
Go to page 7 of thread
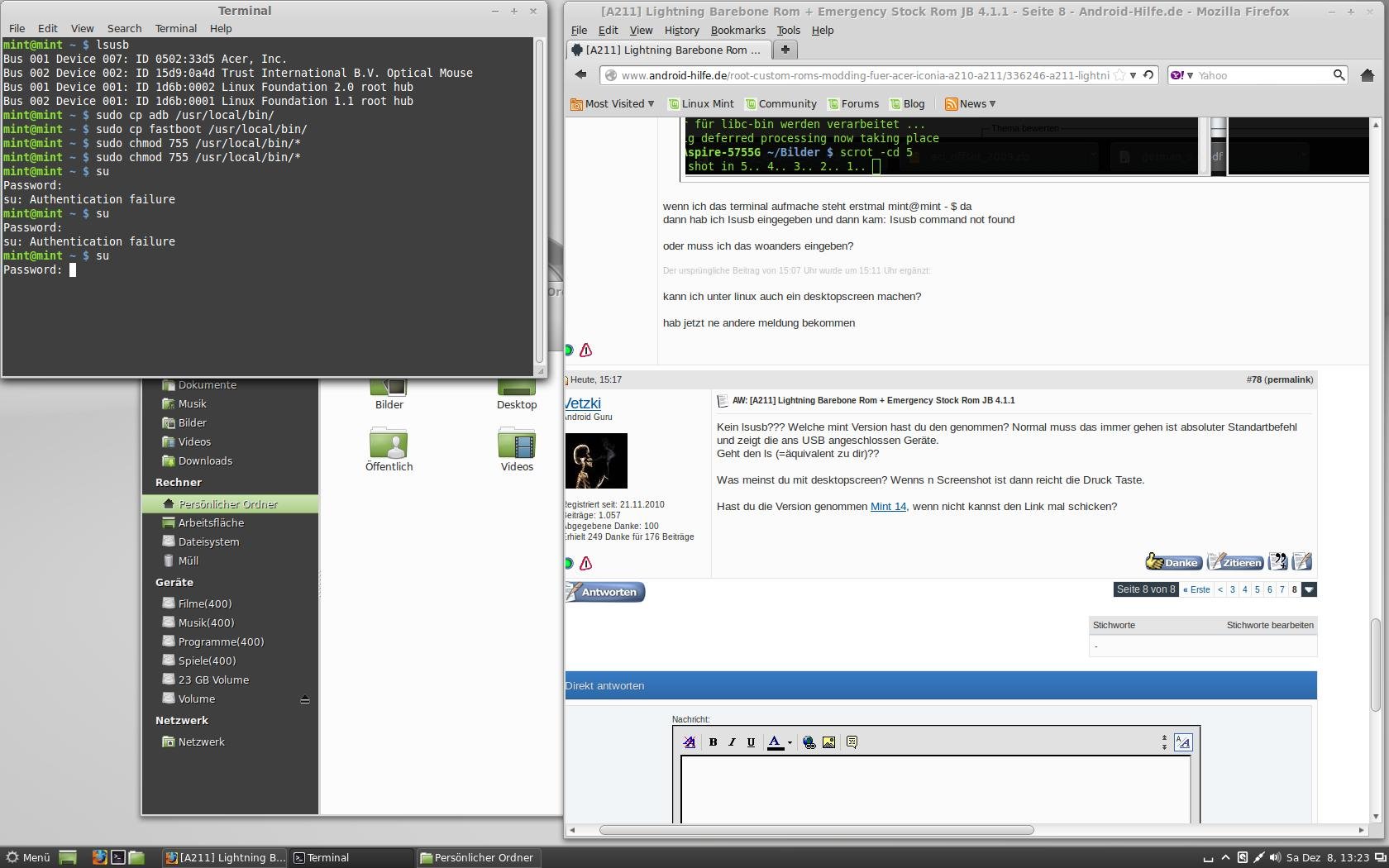coord(1282,589)
